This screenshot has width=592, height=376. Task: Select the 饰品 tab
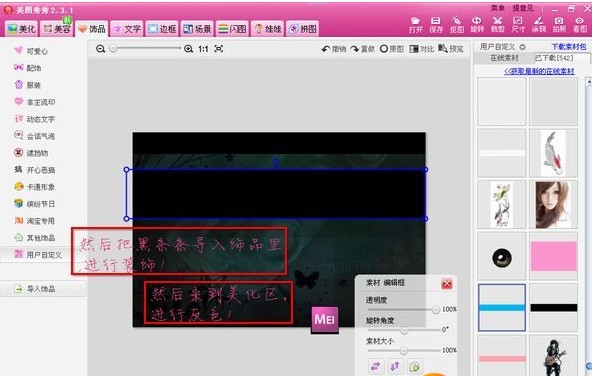(92, 29)
